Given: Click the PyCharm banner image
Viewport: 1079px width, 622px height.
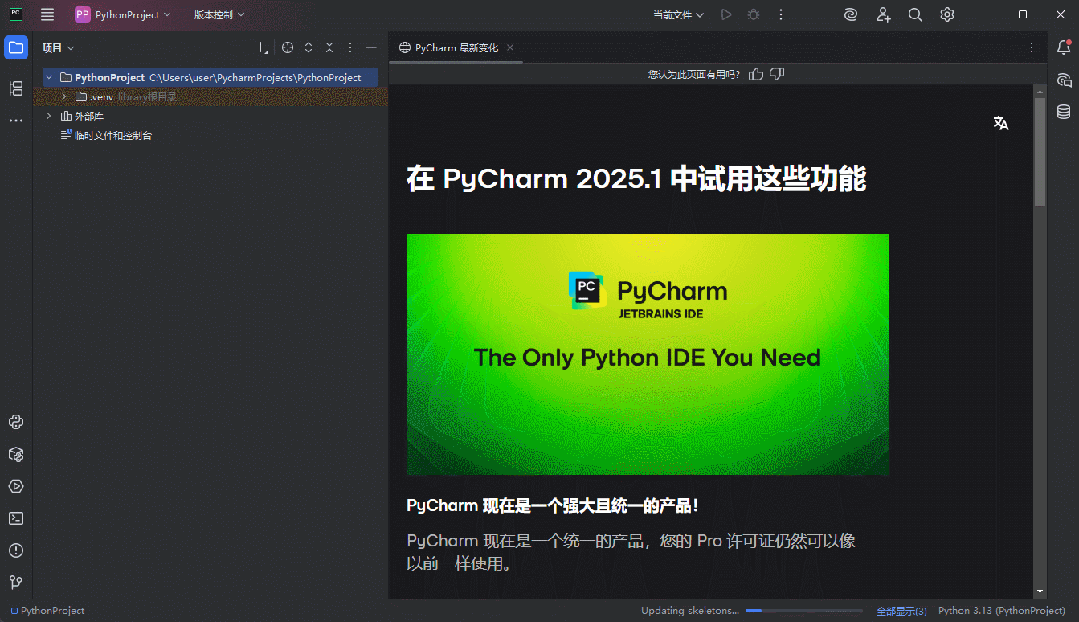Looking at the screenshot, I should 648,354.
